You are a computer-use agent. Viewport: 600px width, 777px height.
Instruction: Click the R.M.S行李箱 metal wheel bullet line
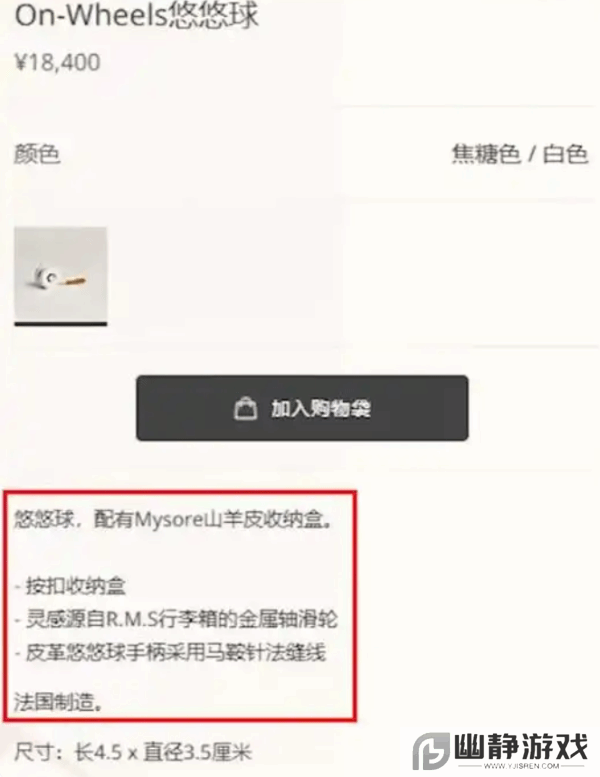pyautogui.click(x=176, y=619)
